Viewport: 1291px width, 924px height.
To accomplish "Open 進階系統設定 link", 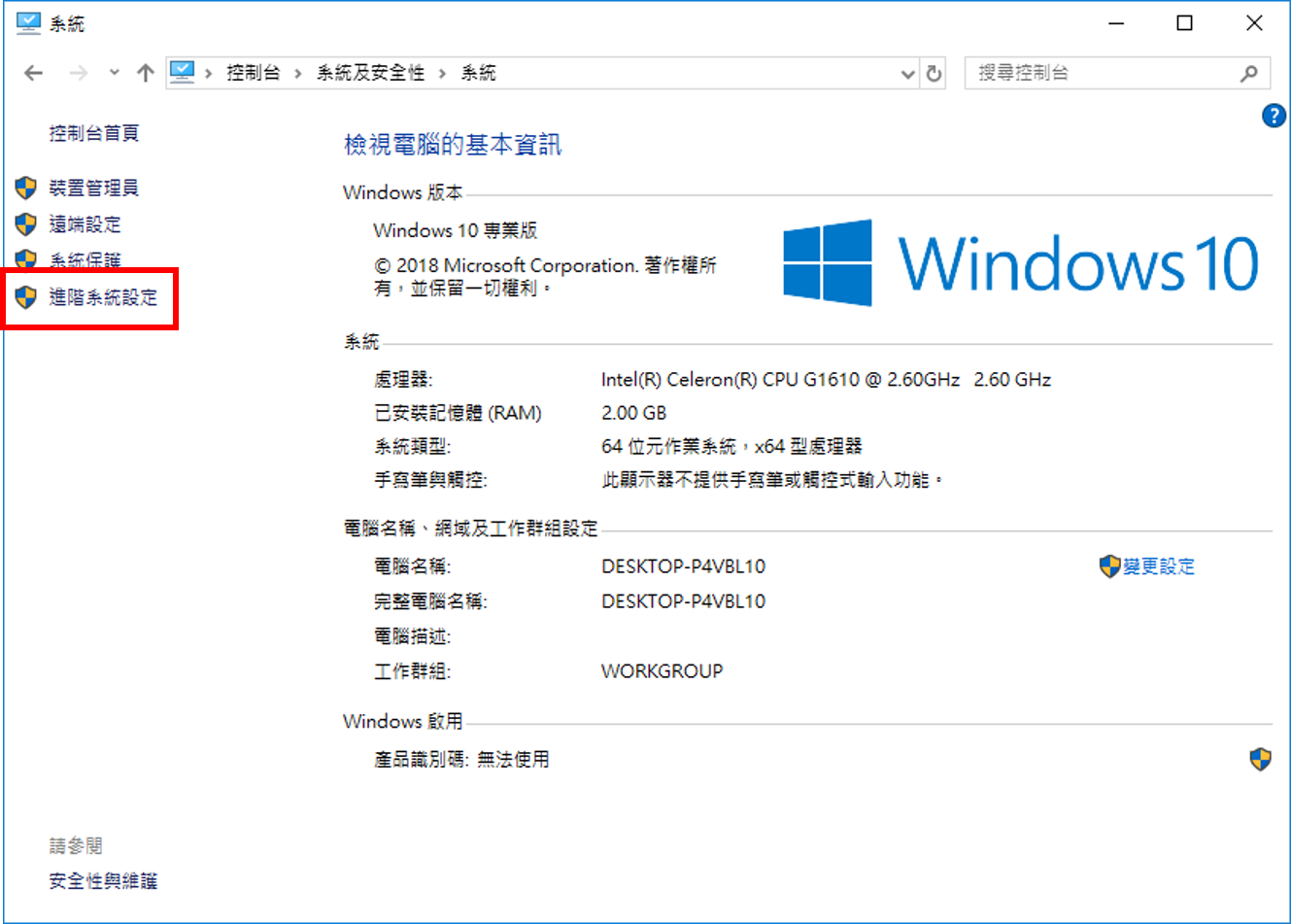I will 103,297.
